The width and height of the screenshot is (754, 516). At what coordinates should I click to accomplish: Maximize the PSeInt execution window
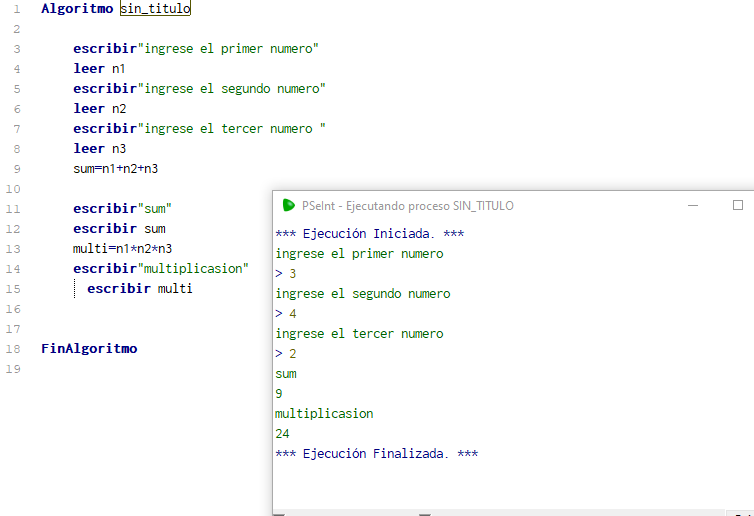tap(738, 205)
